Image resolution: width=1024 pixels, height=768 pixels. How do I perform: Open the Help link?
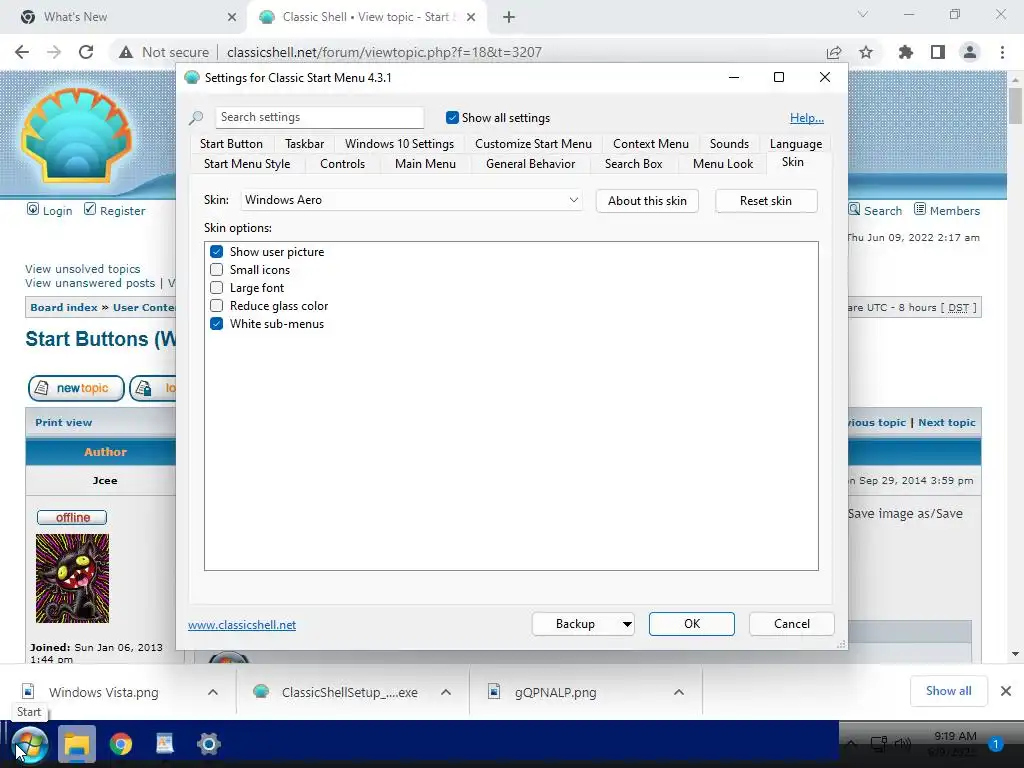(x=807, y=118)
